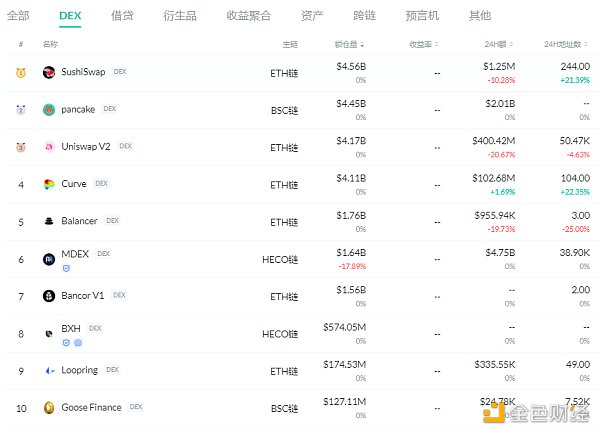The width and height of the screenshot is (600, 434).
Task: Click the Curve logo icon
Action: tap(49, 184)
